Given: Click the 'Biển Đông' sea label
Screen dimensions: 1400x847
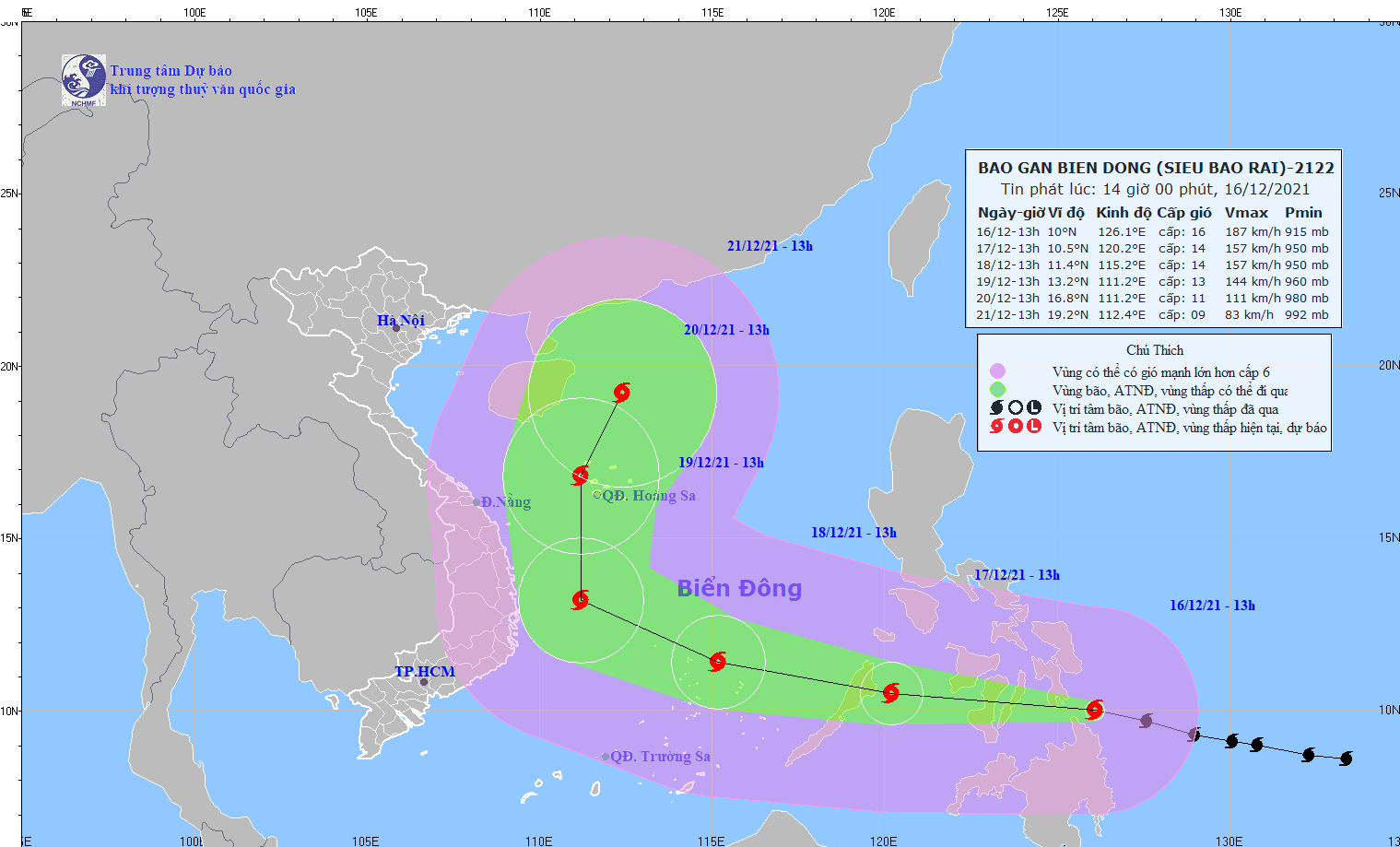Looking at the screenshot, I should pos(739,588).
